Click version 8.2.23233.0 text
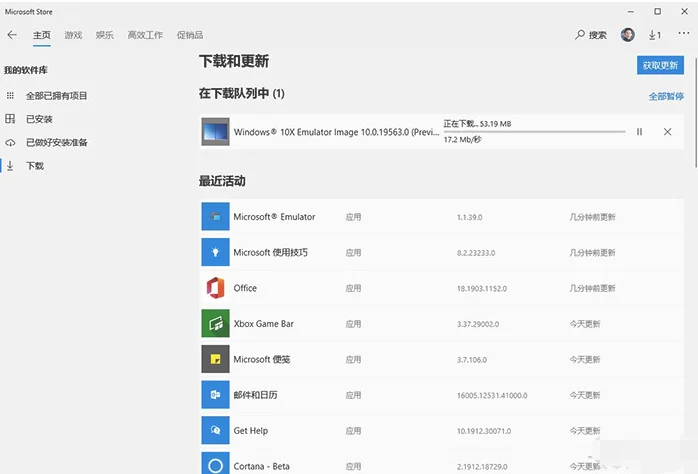698x474 pixels. click(x=475, y=253)
